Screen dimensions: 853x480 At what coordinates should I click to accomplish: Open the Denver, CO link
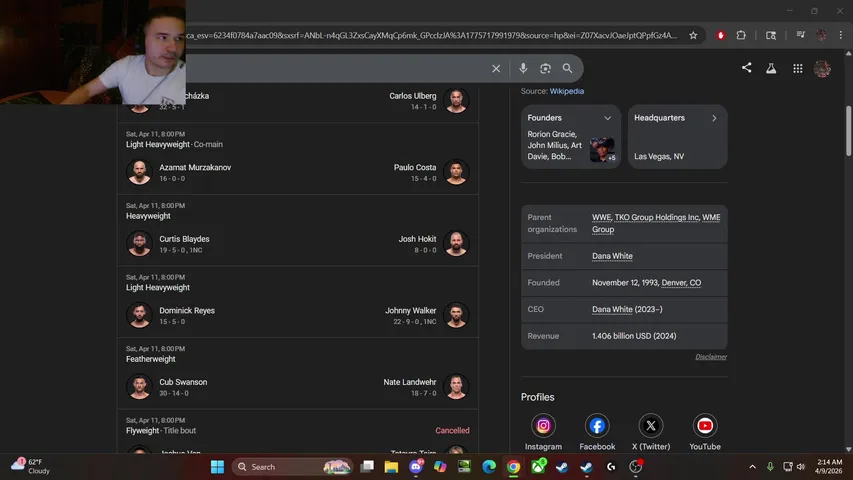(x=681, y=282)
